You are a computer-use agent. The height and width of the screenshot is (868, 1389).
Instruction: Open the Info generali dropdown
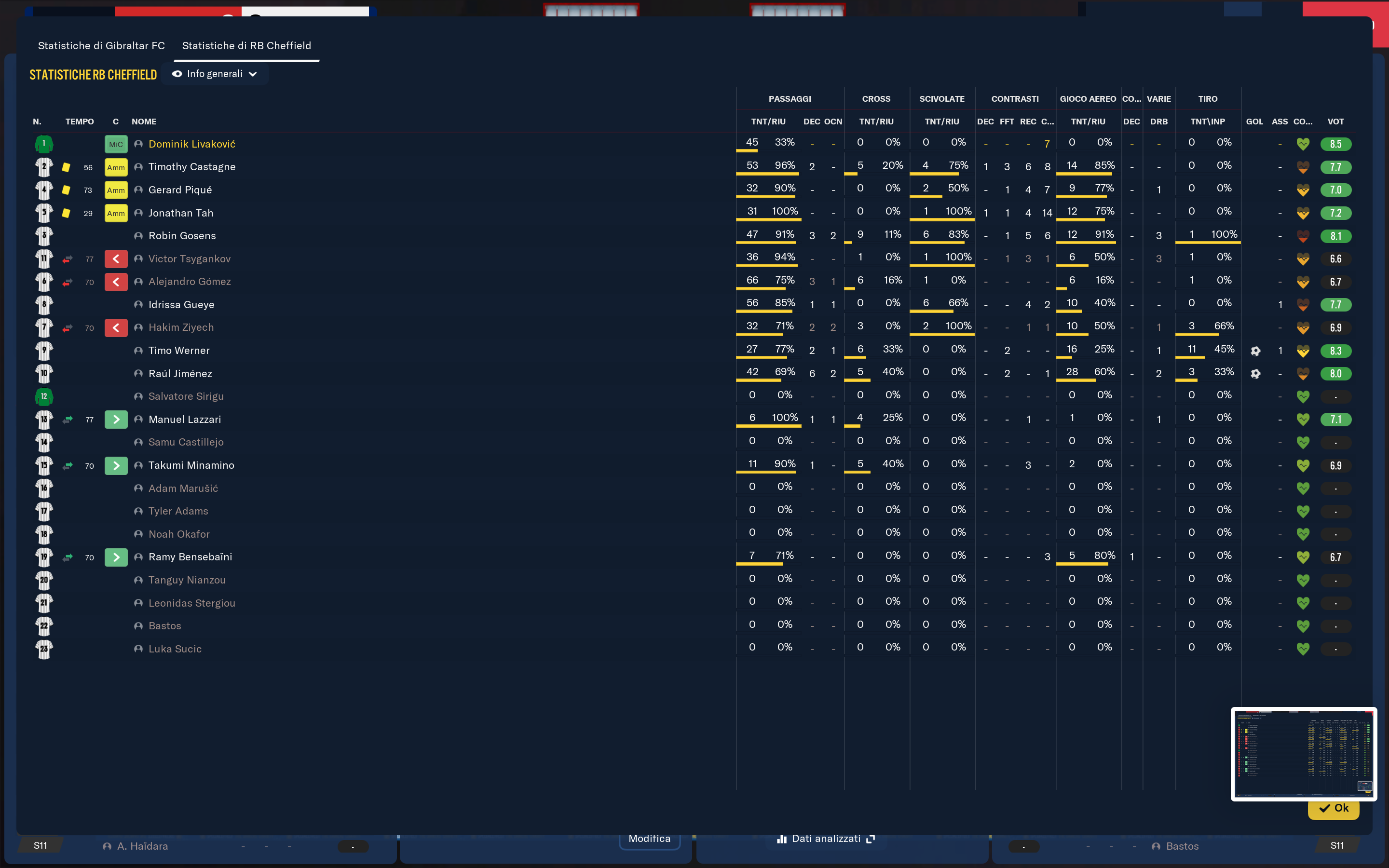215,74
